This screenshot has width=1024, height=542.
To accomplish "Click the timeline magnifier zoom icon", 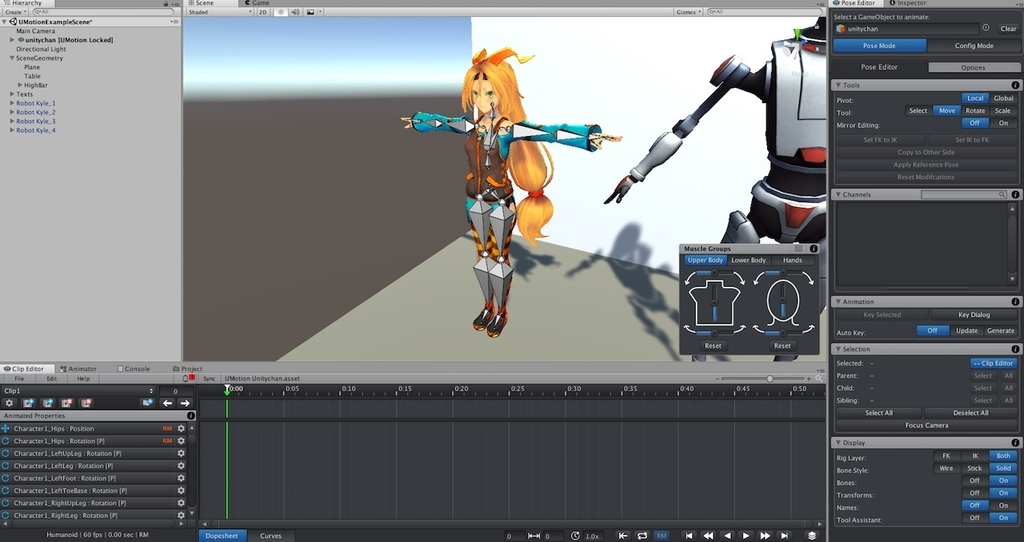I will tap(819, 379).
